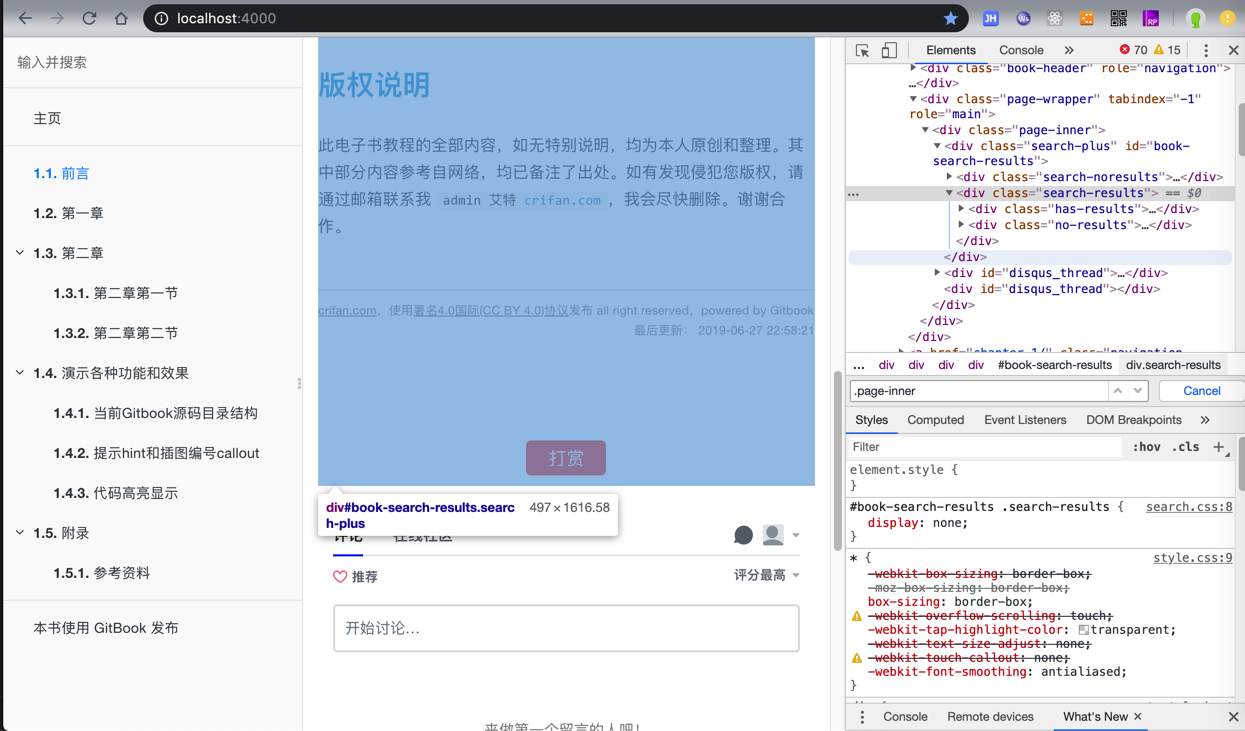Open the JH browser extension

[990, 18]
